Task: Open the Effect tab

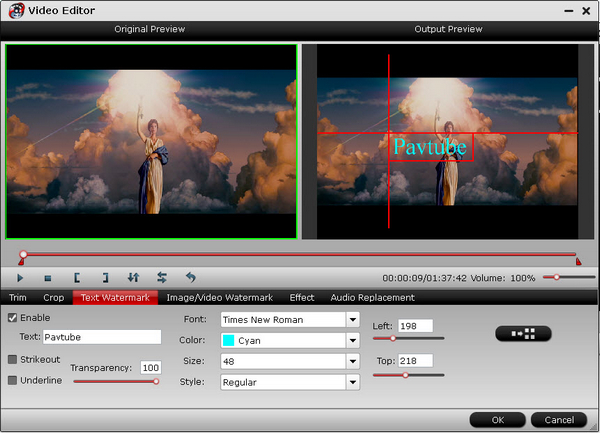Action: point(302,298)
